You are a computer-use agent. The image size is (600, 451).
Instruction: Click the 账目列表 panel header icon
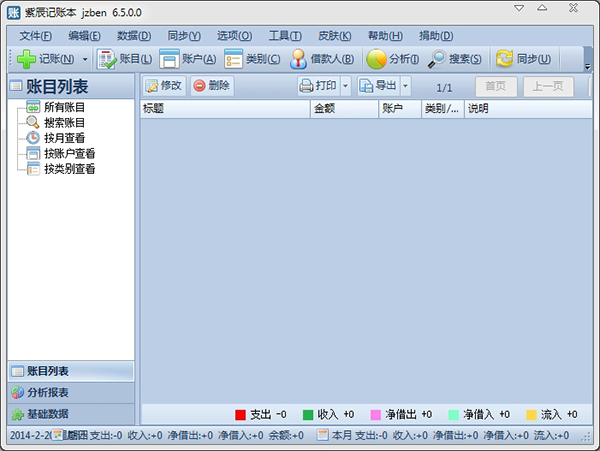[16, 86]
